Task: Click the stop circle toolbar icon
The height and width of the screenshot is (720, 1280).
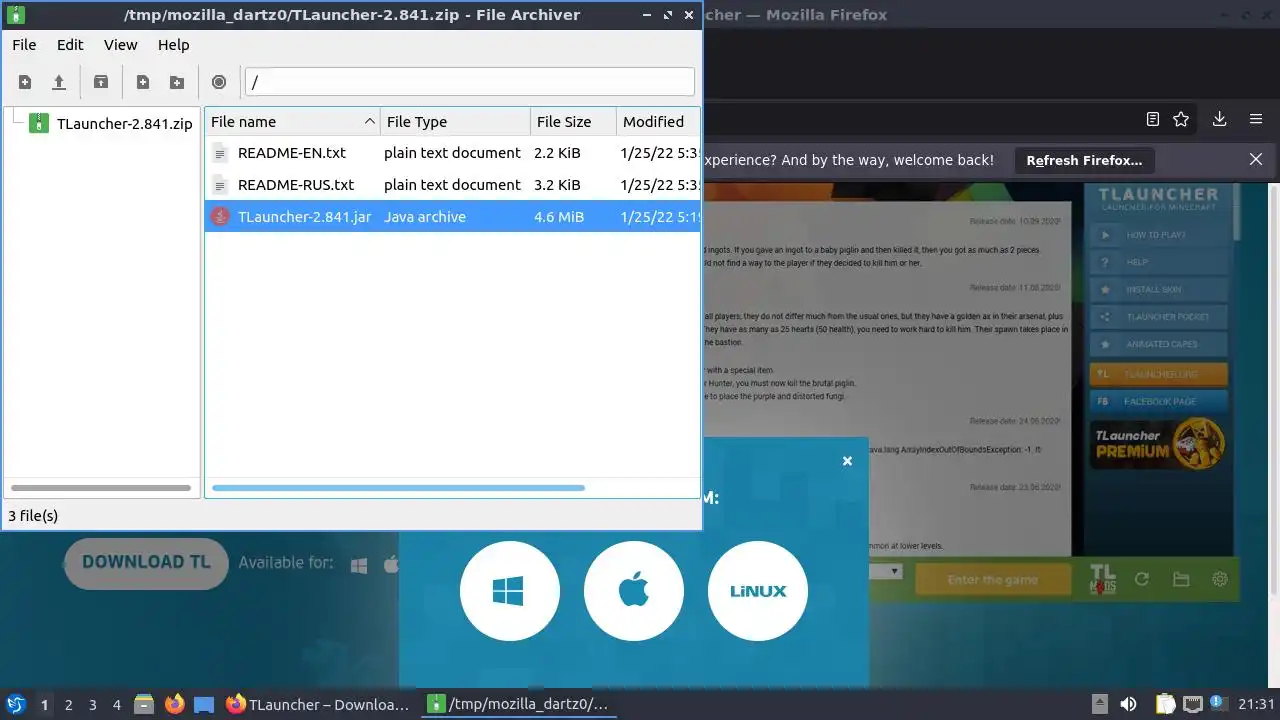Action: [x=219, y=82]
